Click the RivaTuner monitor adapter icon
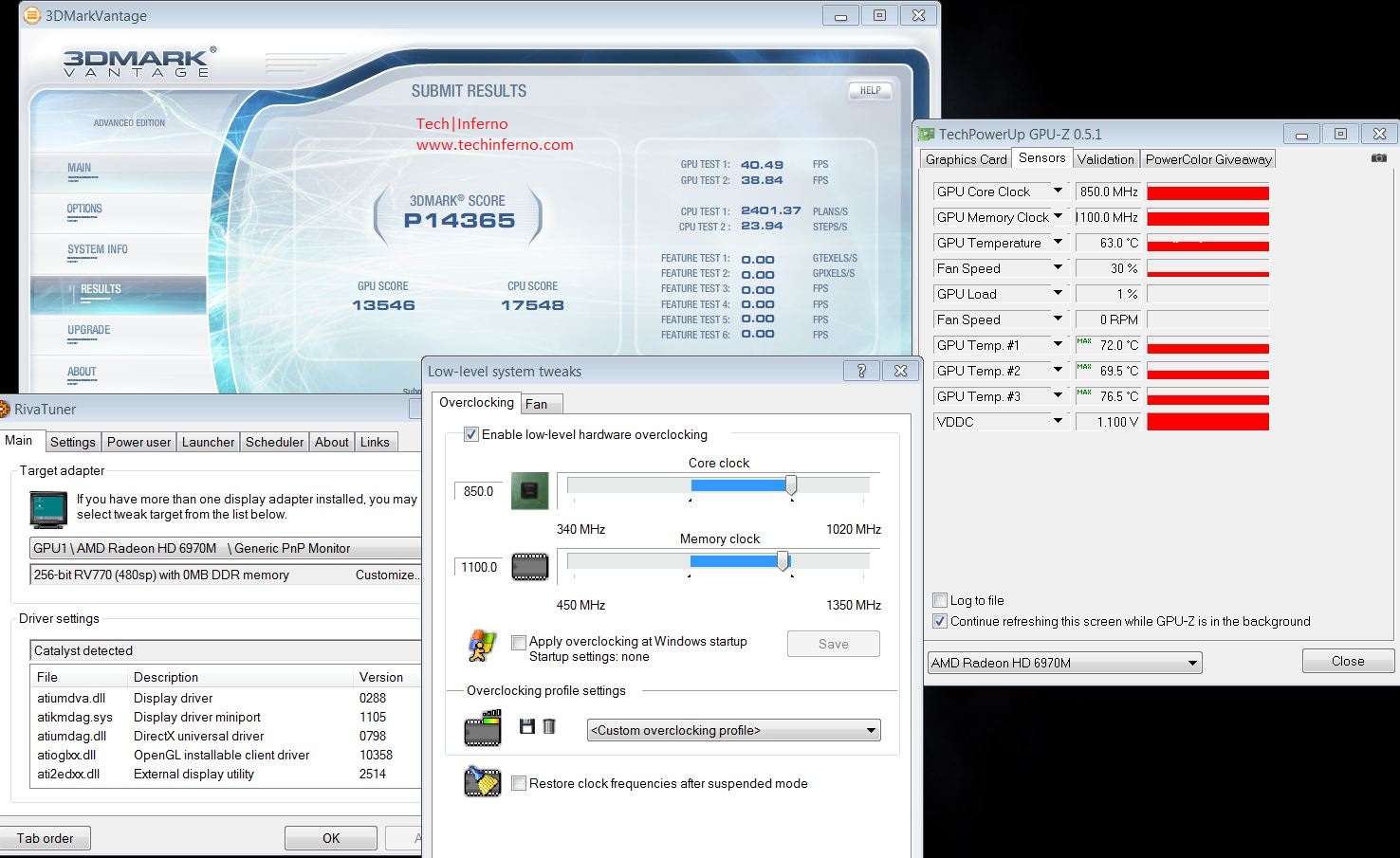This screenshot has height=858, width=1400. 48,509
